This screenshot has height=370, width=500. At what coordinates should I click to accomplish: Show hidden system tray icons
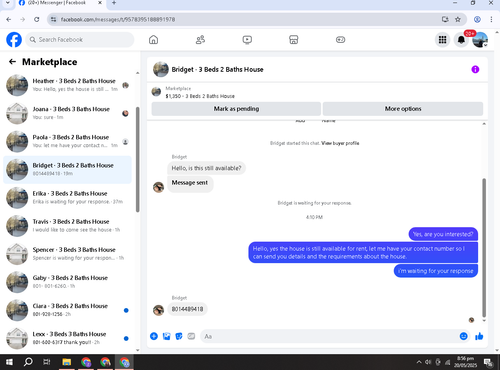(x=419, y=362)
